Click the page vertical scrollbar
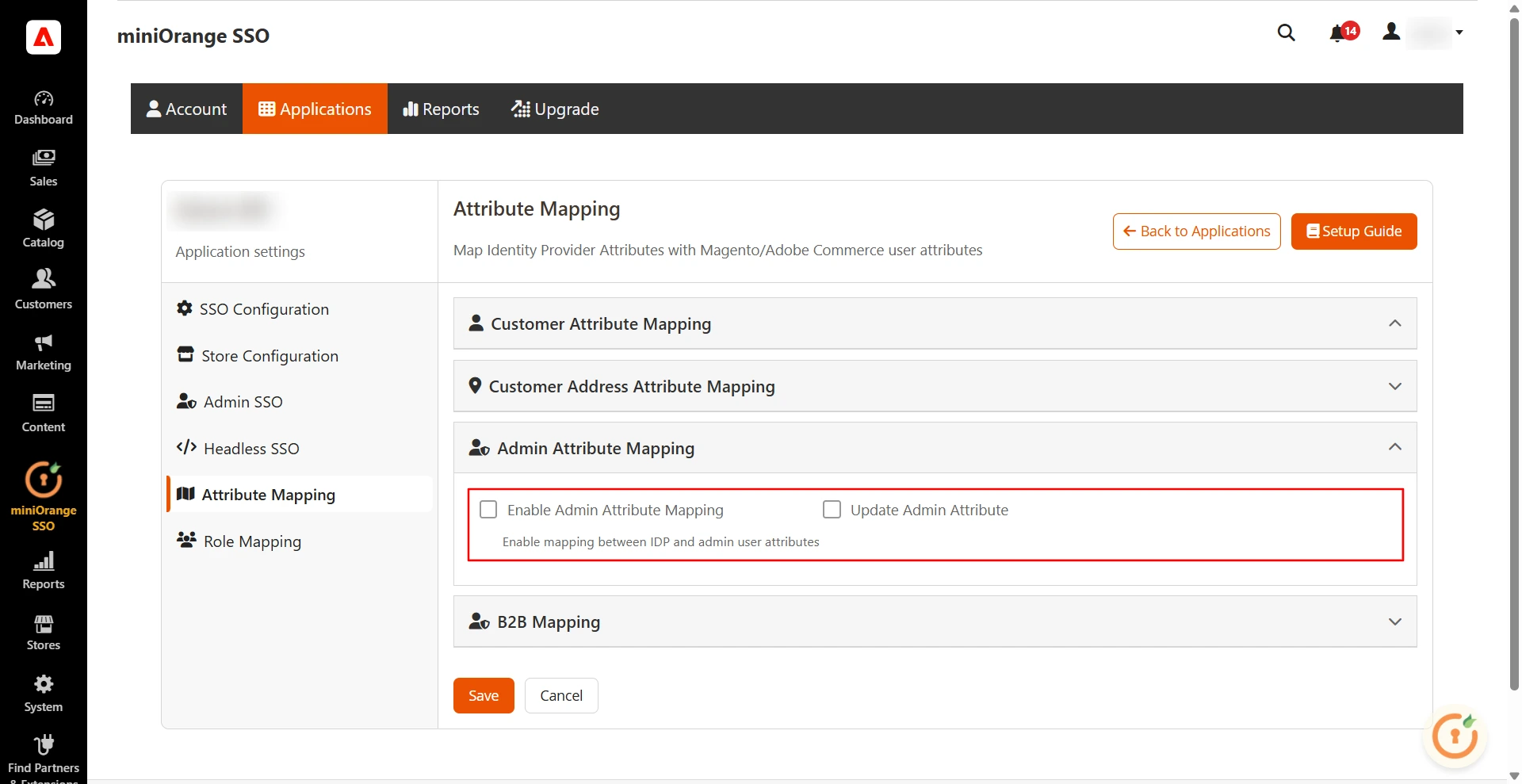Viewport: 1522px width, 784px height. pyautogui.click(x=1514, y=353)
